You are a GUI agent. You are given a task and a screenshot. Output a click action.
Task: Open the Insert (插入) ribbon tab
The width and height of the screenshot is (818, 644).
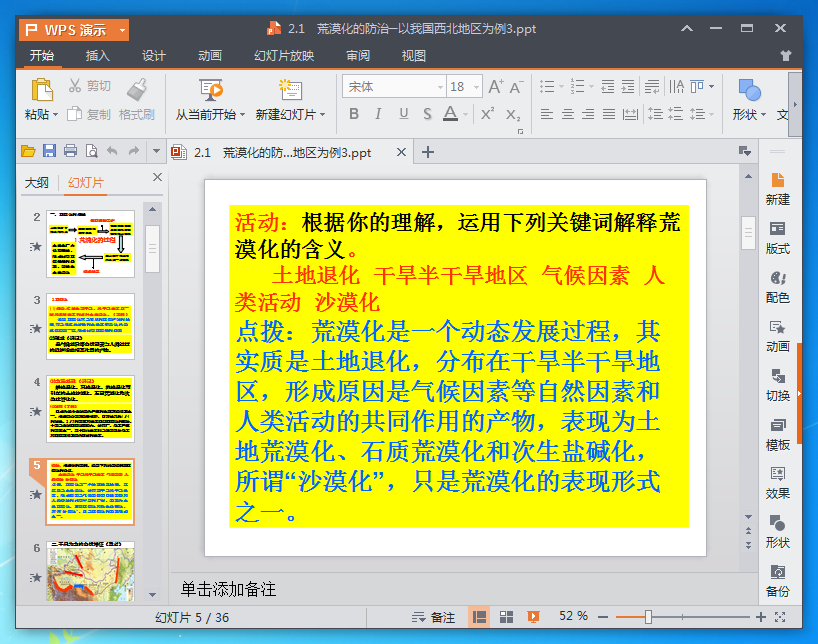(x=98, y=55)
